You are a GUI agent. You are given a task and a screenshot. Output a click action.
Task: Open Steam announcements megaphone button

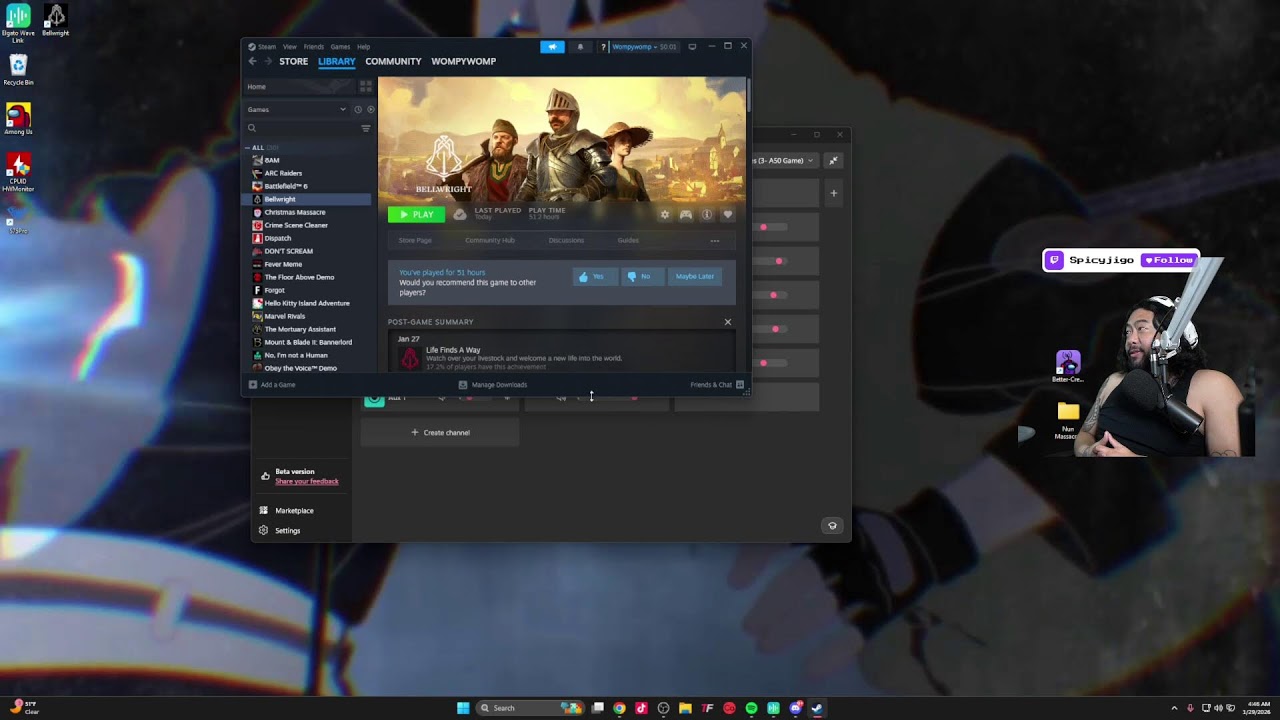coord(552,47)
